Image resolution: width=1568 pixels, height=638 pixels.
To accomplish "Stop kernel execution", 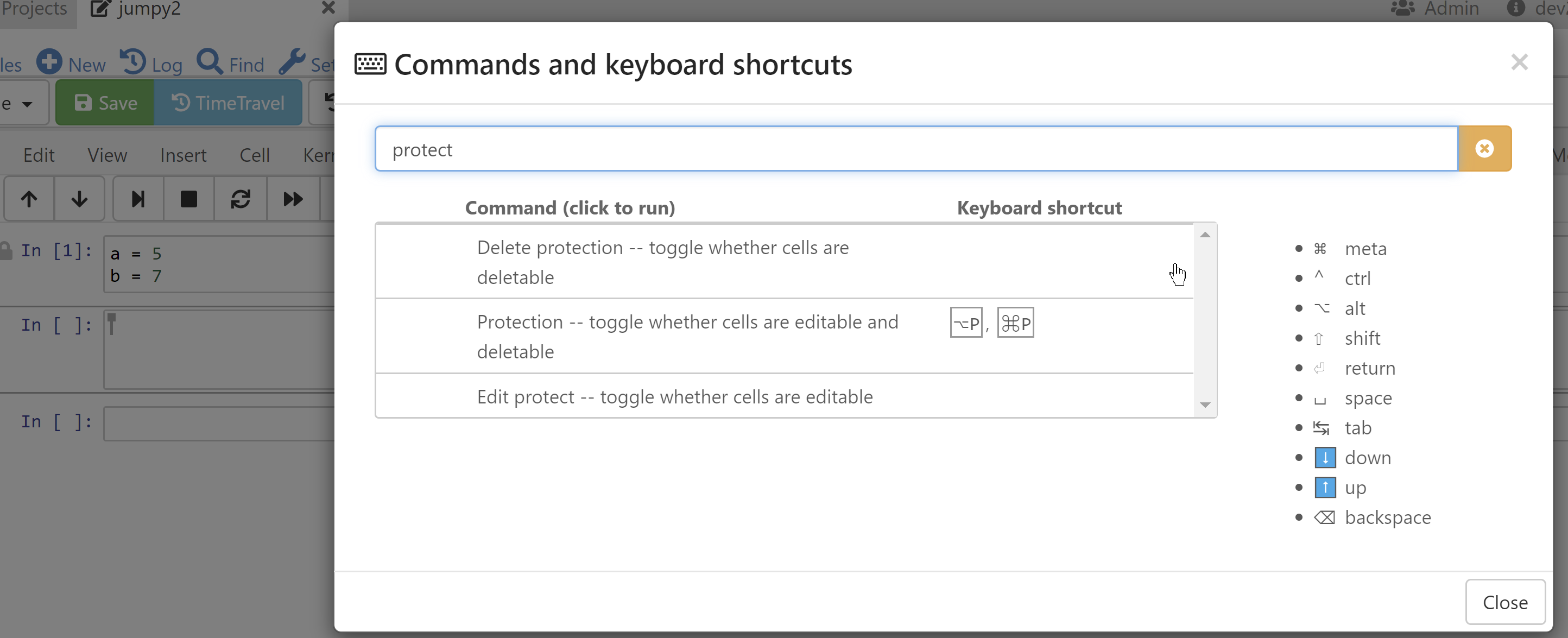I will pos(189,199).
